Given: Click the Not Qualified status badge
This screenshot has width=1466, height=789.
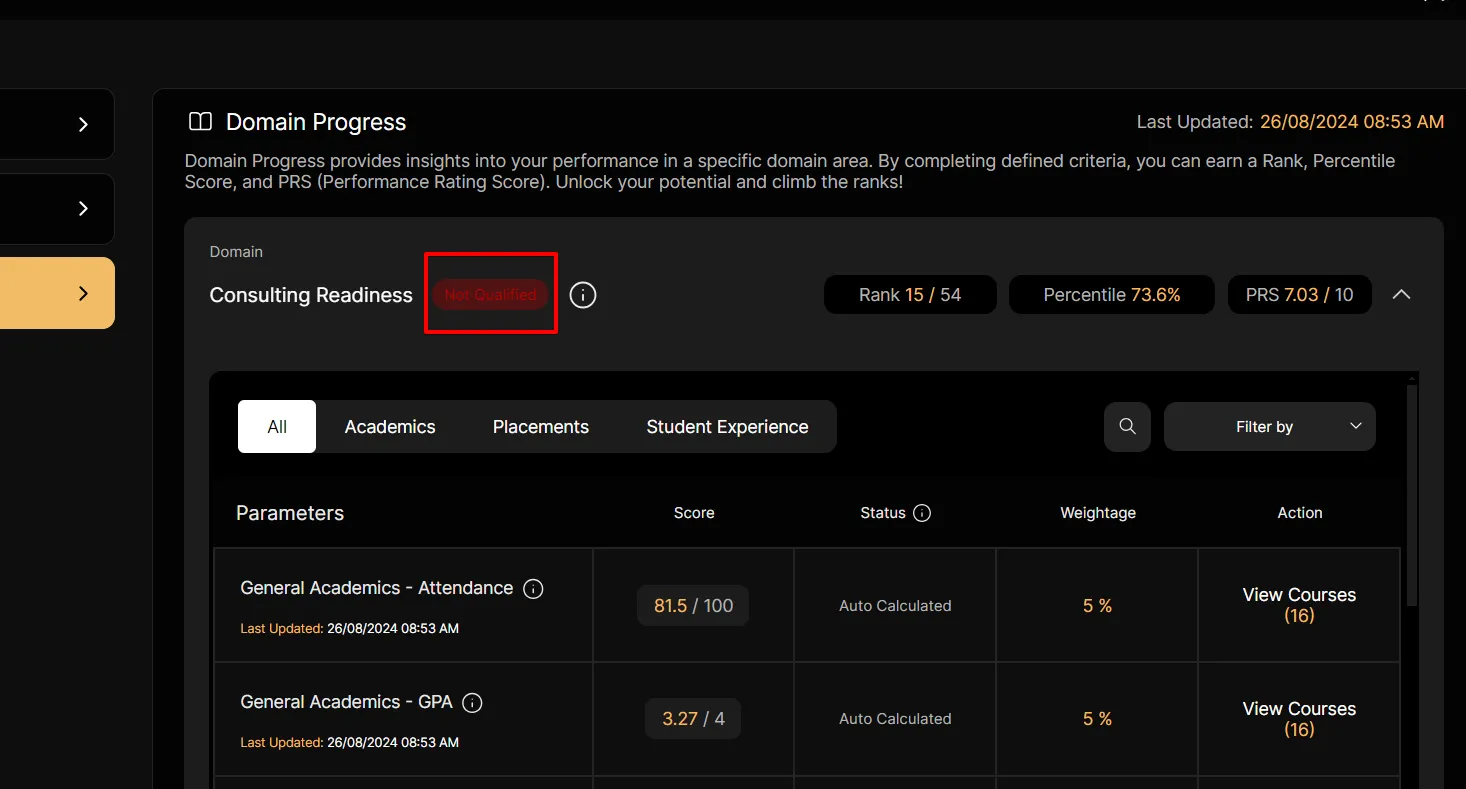Looking at the screenshot, I should click(x=490, y=295).
